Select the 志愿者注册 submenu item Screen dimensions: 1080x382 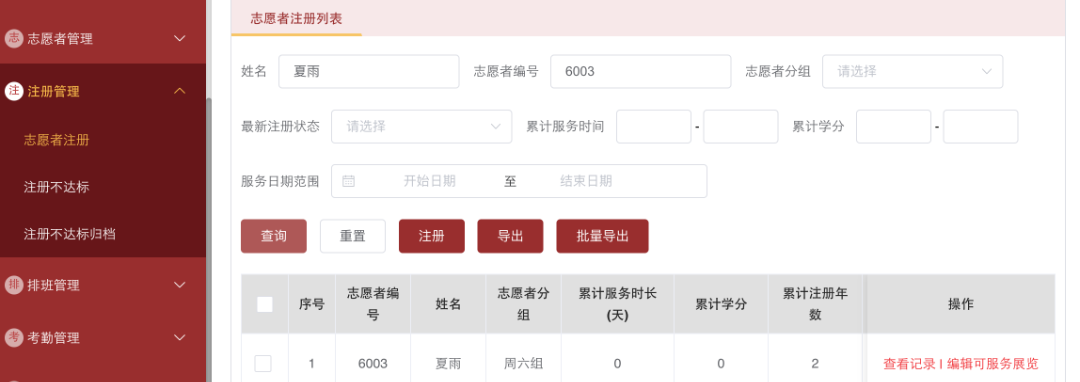pyautogui.click(x=56, y=140)
